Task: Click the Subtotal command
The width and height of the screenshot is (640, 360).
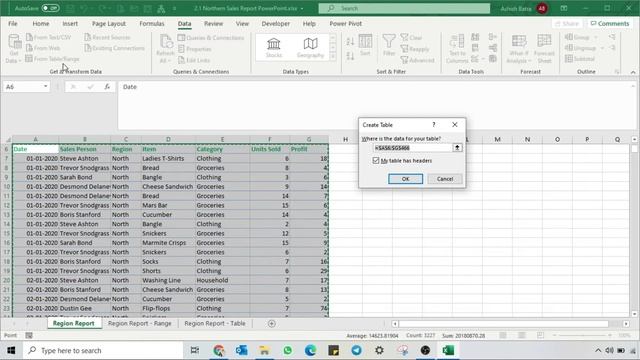Action: pos(580,59)
